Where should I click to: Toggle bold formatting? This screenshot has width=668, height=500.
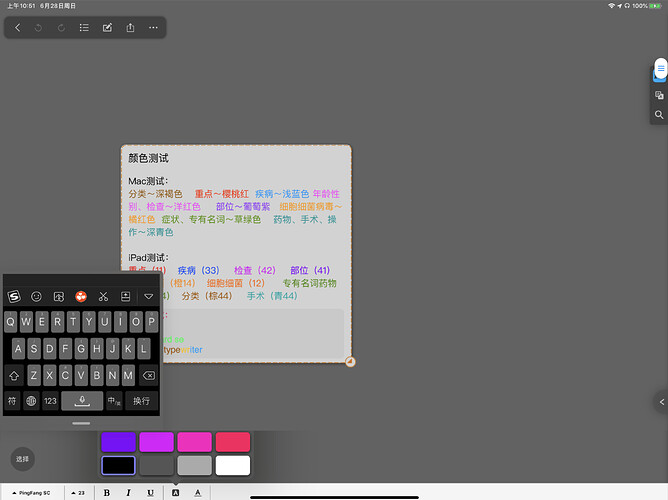107,493
